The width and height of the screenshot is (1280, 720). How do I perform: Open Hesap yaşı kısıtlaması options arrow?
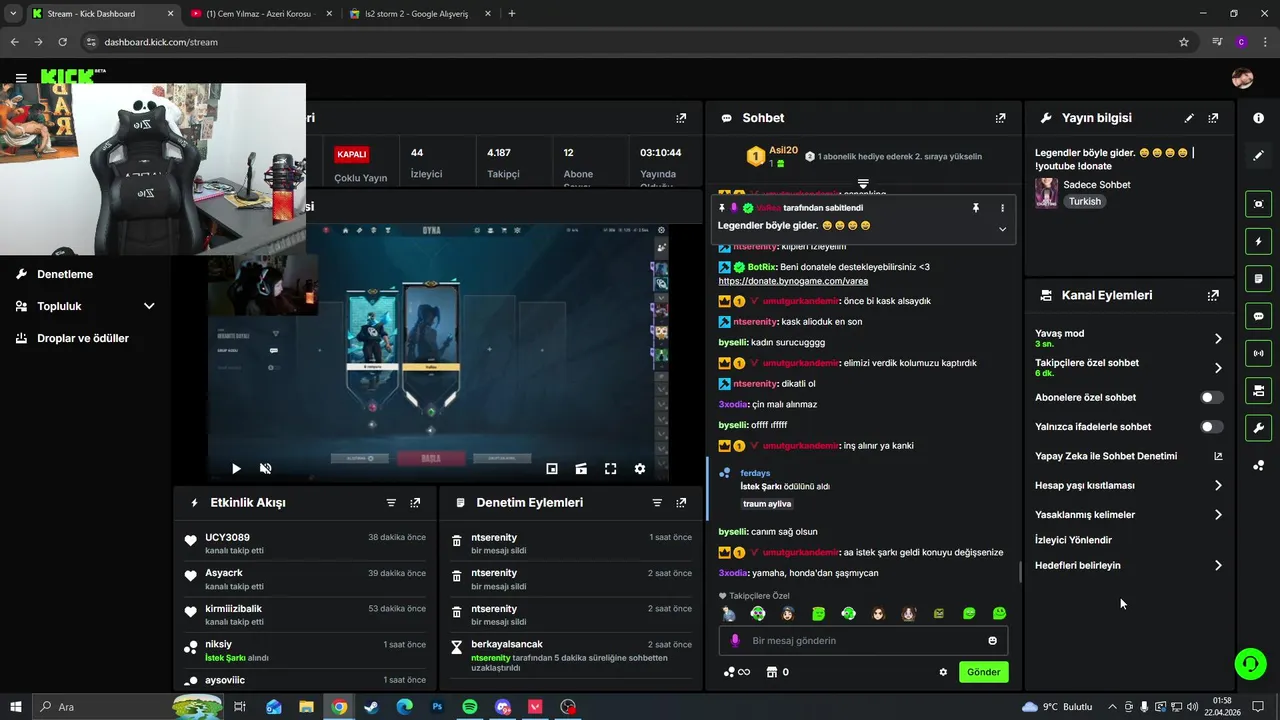(x=1218, y=485)
